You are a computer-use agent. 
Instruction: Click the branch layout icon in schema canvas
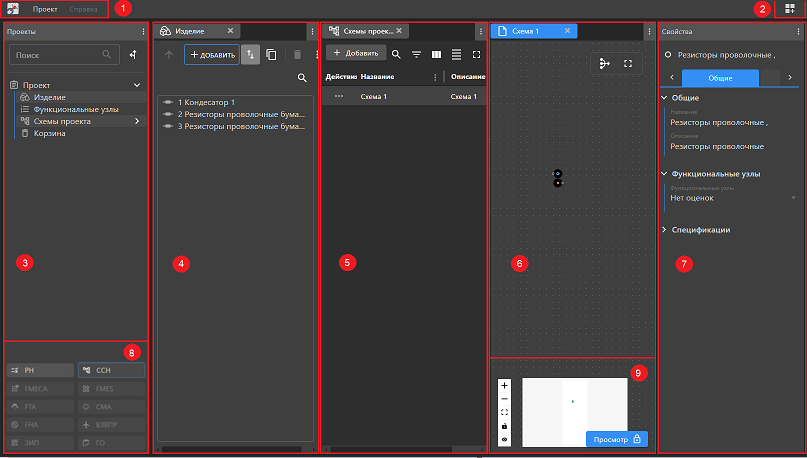[604, 63]
